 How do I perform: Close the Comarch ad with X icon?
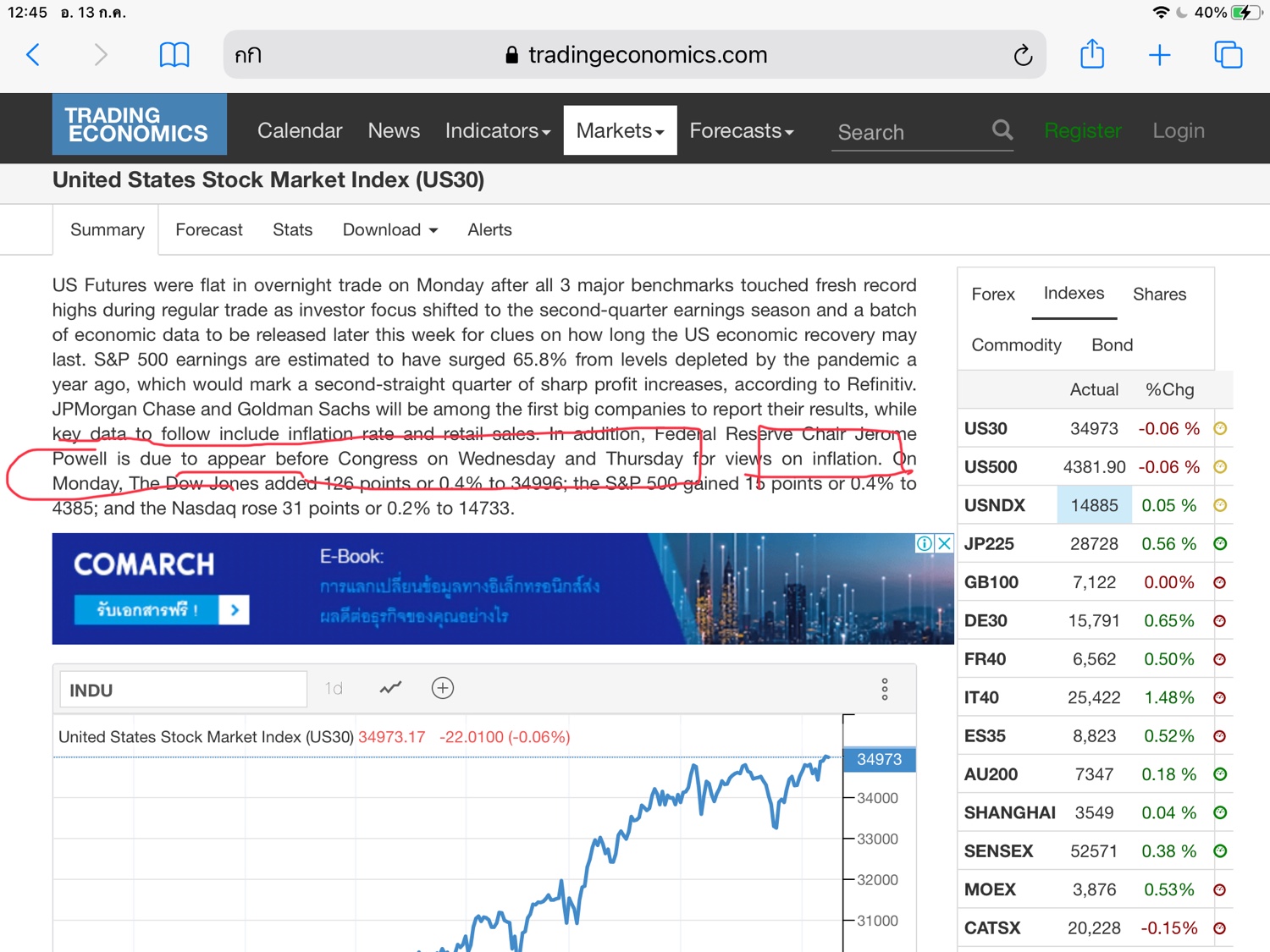click(x=944, y=543)
